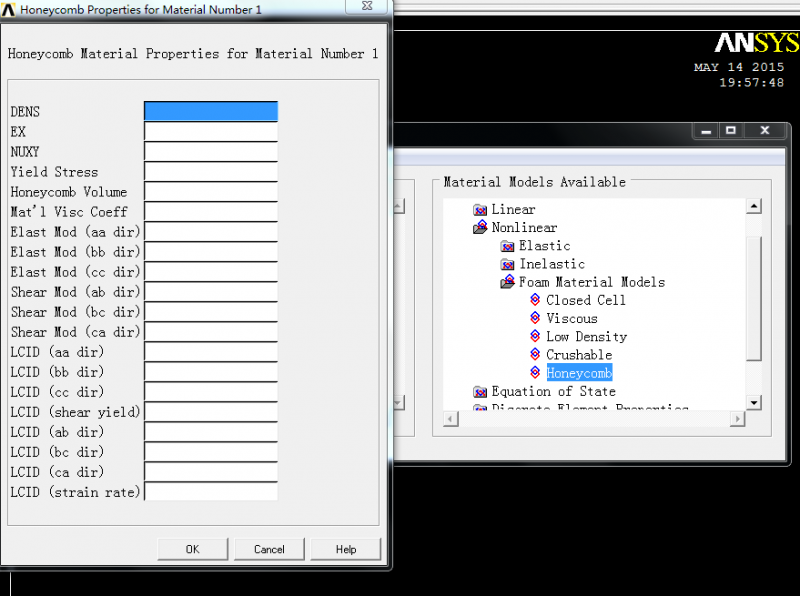Viewport: 800px width, 596px height.
Task: Click the Low Density model icon
Action: [x=535, y=336]
